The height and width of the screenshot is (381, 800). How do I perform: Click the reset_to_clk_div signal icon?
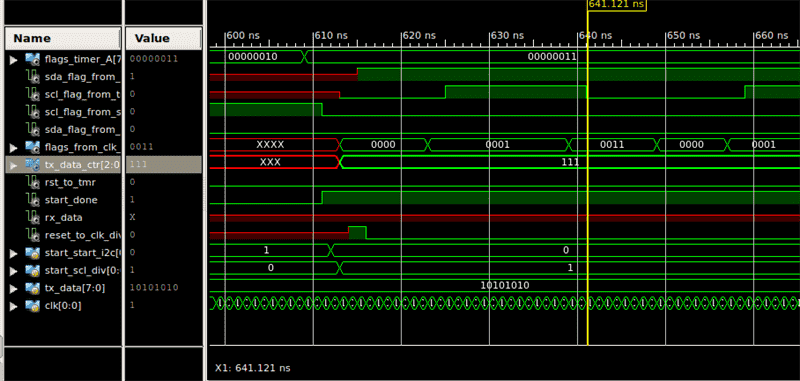pos(33,235)
